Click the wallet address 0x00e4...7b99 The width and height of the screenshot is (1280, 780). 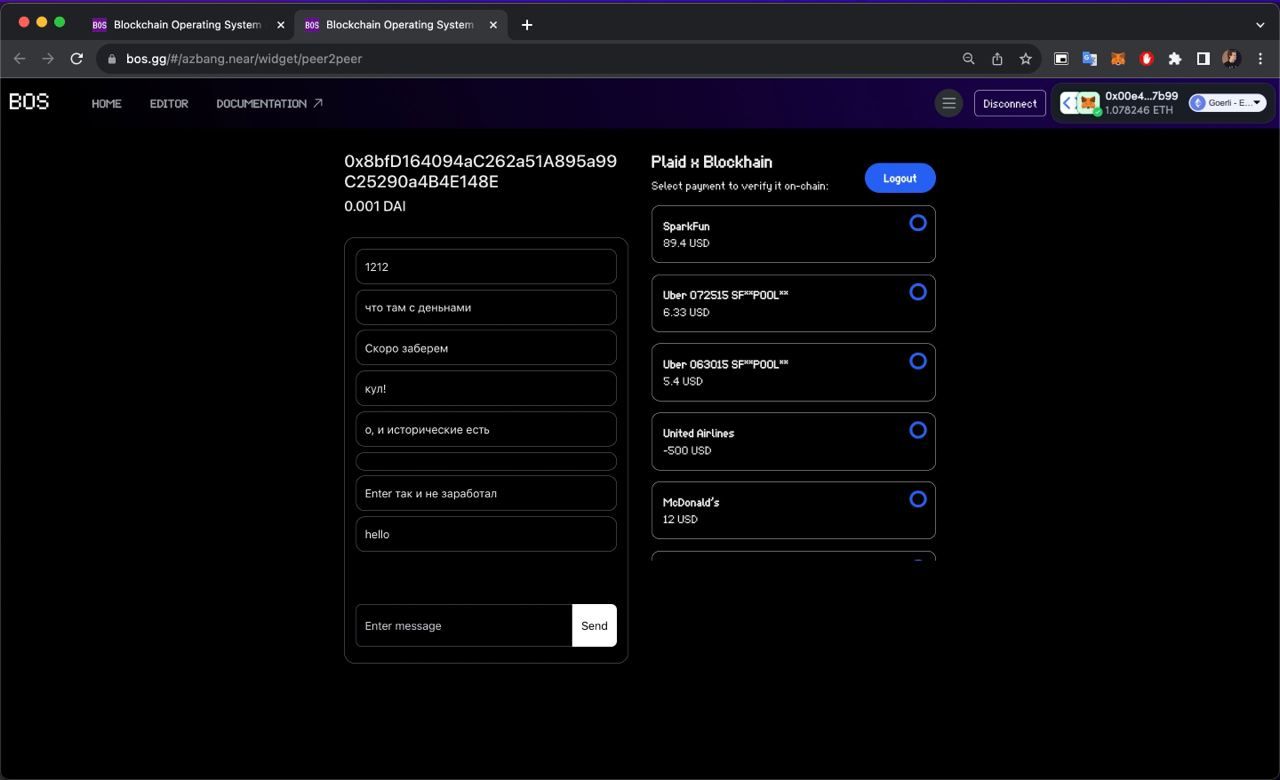coord(1141,96)
